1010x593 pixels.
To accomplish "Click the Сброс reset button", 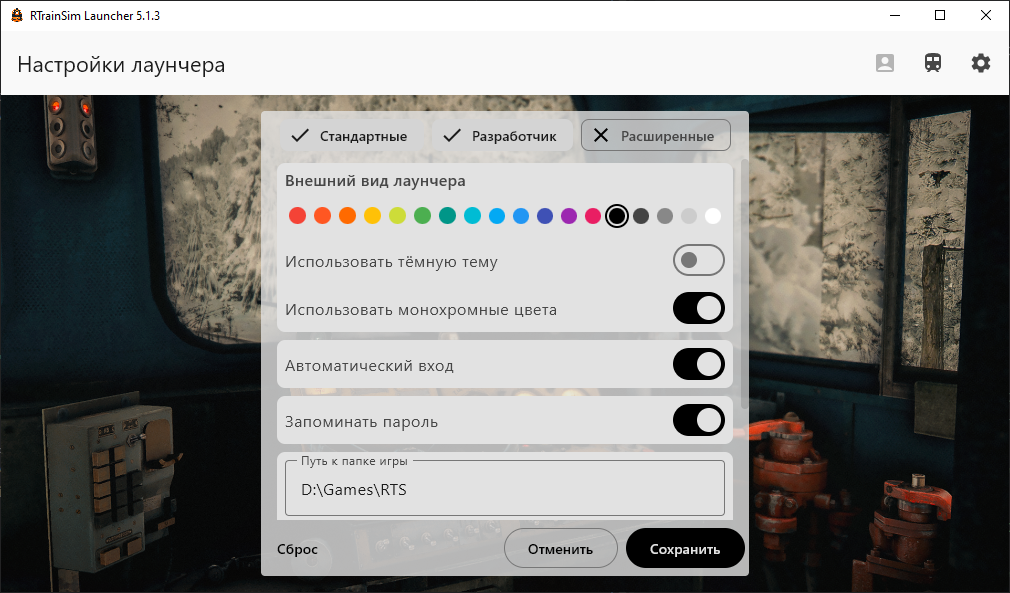I will pyautogui.click(x=298, y=549).
